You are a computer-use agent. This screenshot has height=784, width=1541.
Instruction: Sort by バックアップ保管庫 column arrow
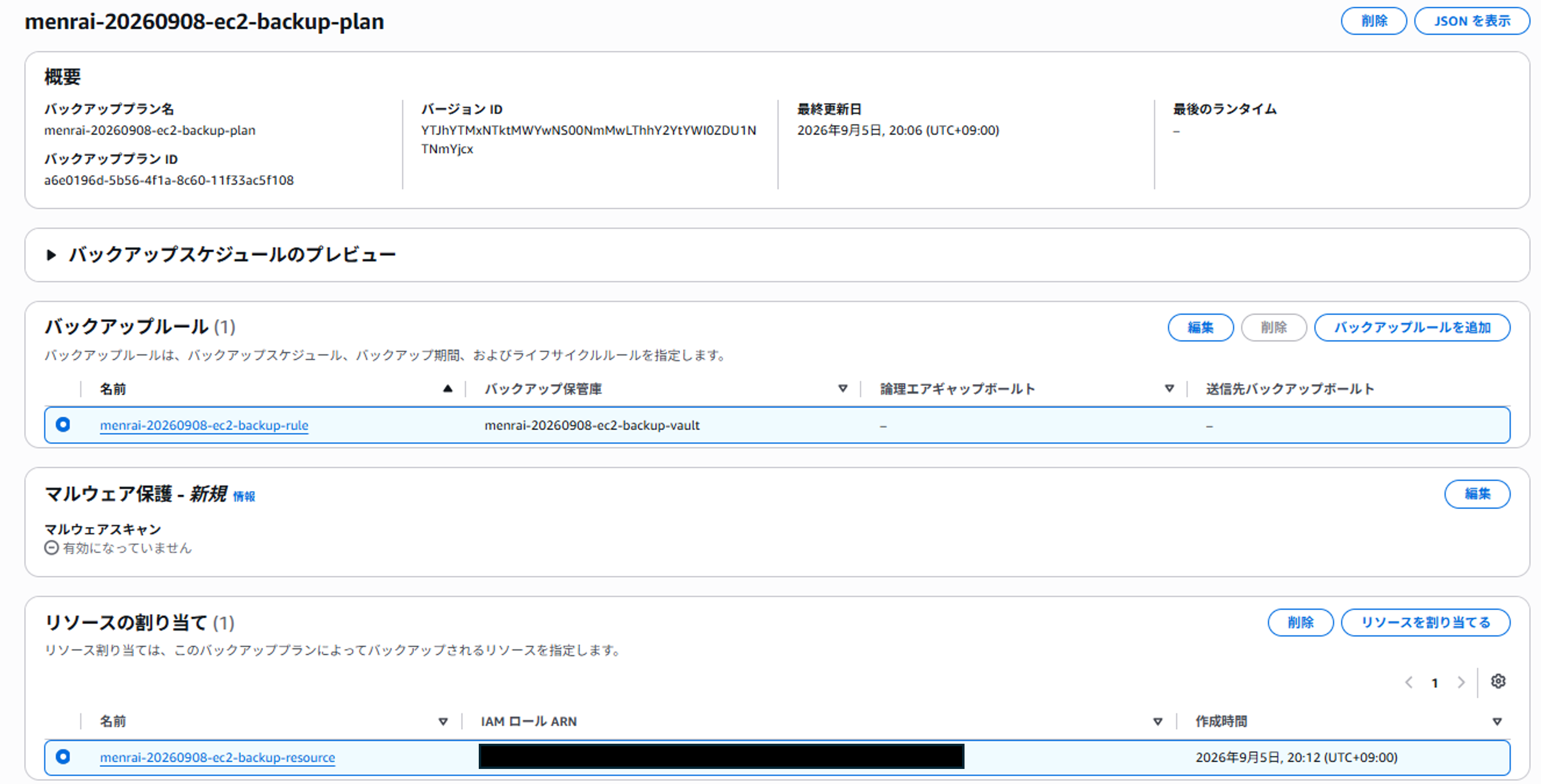(842, 389)
